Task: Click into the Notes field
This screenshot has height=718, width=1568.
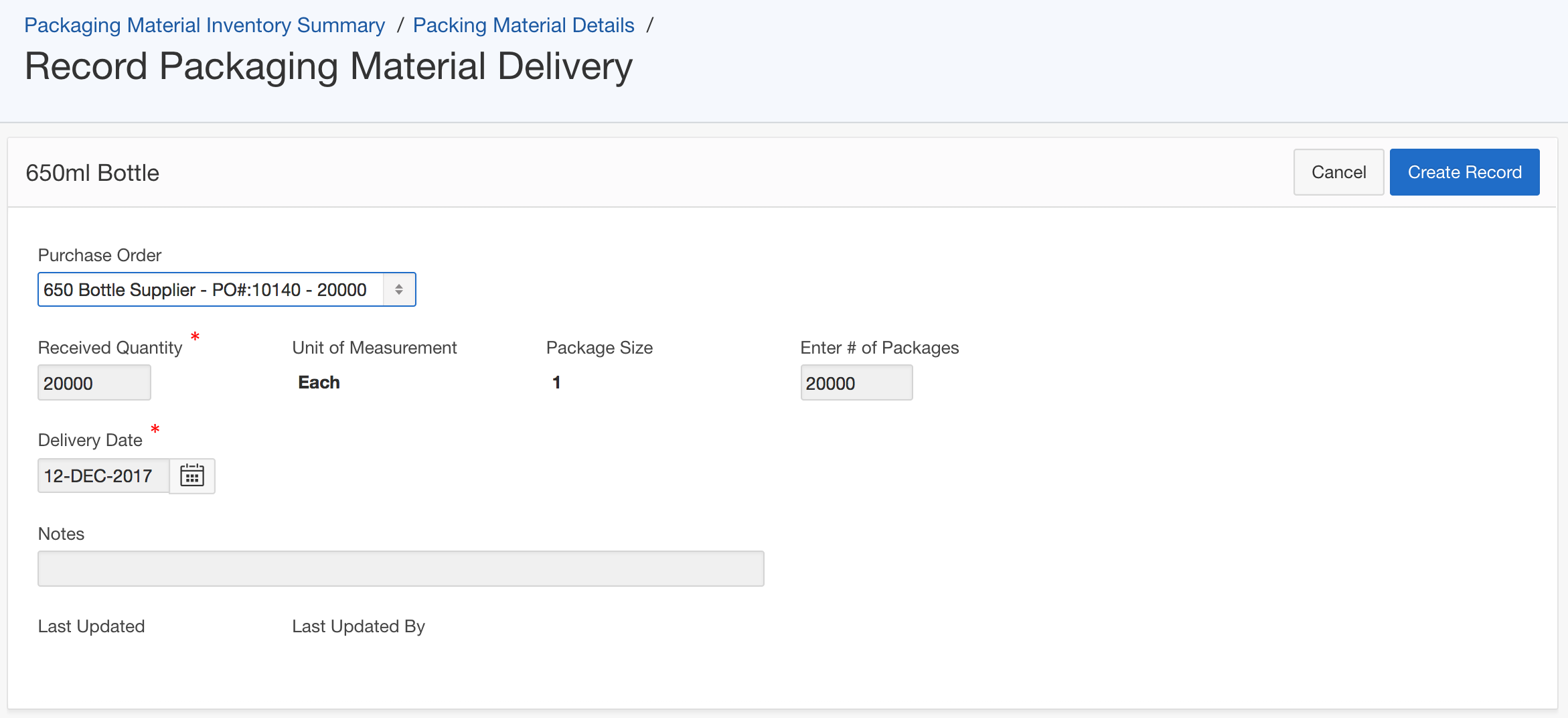Action: point(400,569)
